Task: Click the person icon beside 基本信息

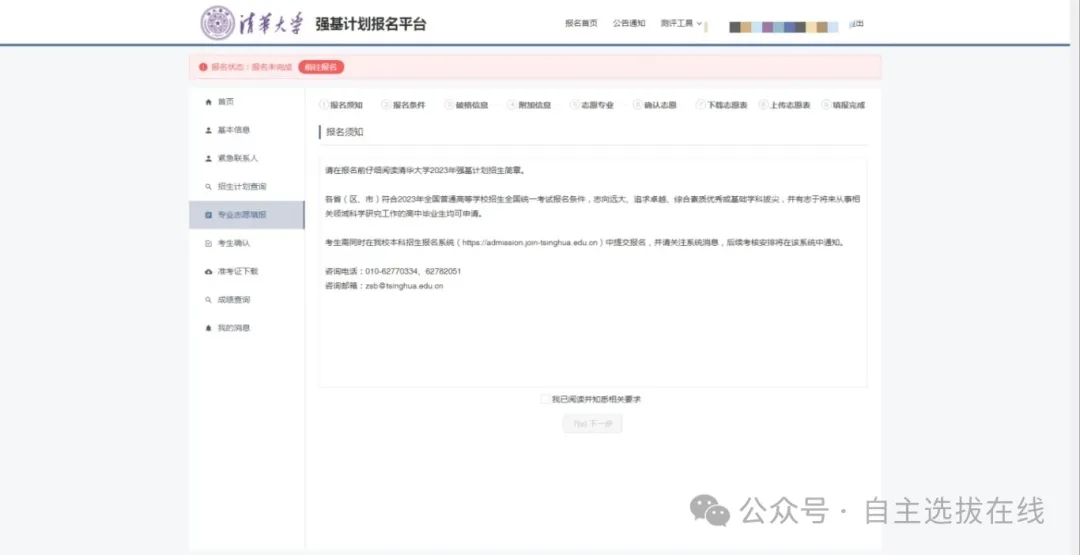Action: [x=208, y=130]
